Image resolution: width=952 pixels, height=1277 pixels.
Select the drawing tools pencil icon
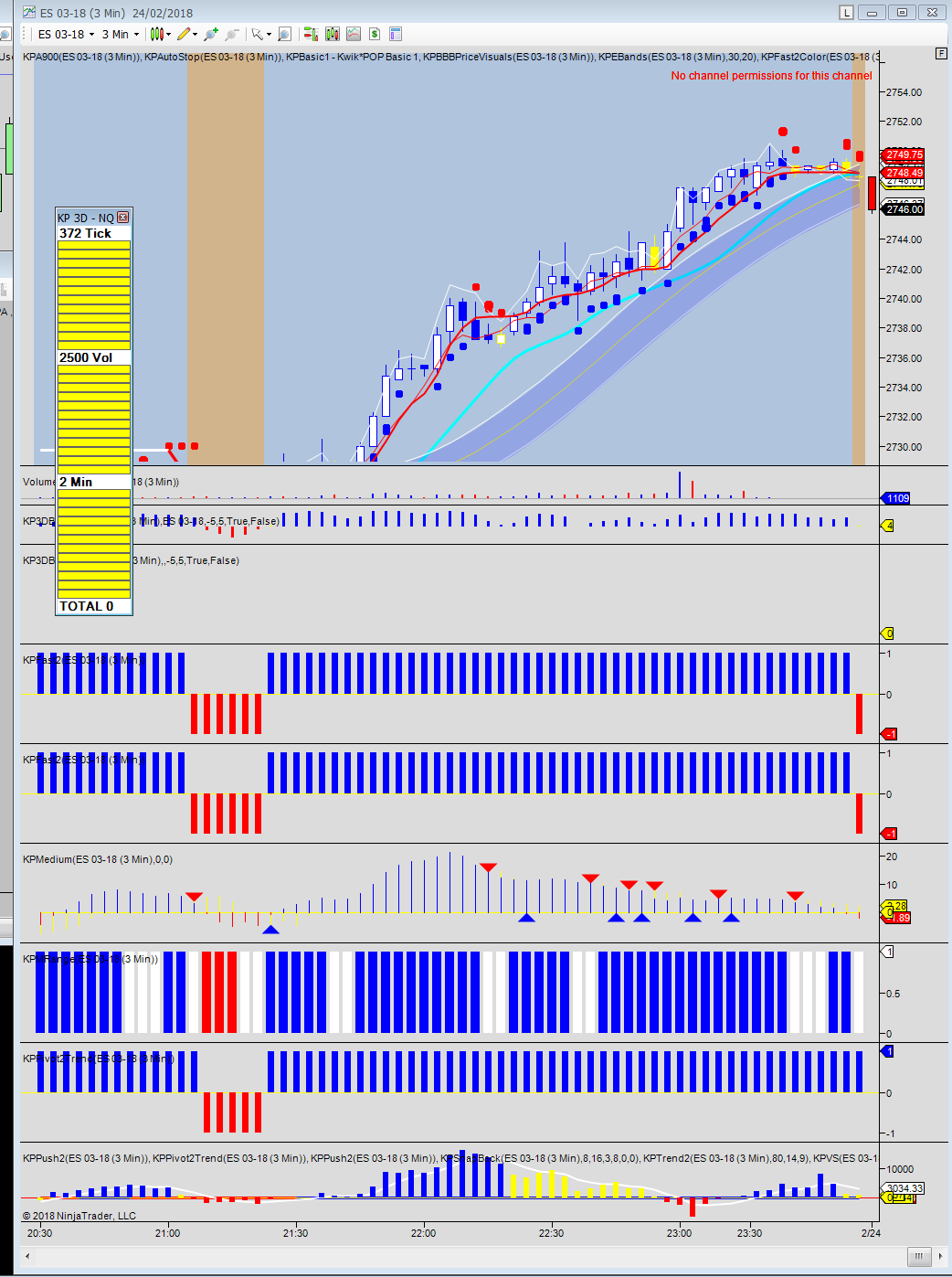(x=184, y=34)
